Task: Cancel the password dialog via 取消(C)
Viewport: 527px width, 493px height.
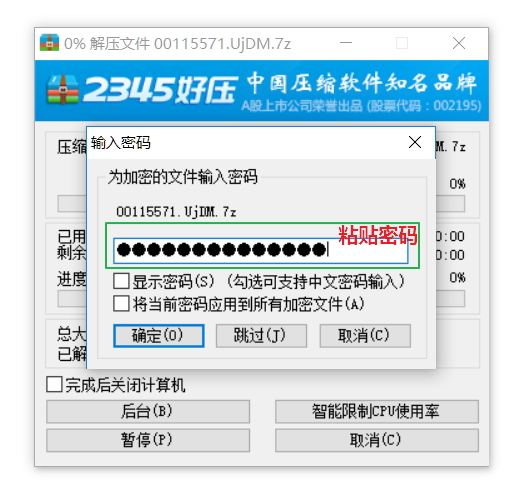Action: pyautogui.click(x=365, y=335)
